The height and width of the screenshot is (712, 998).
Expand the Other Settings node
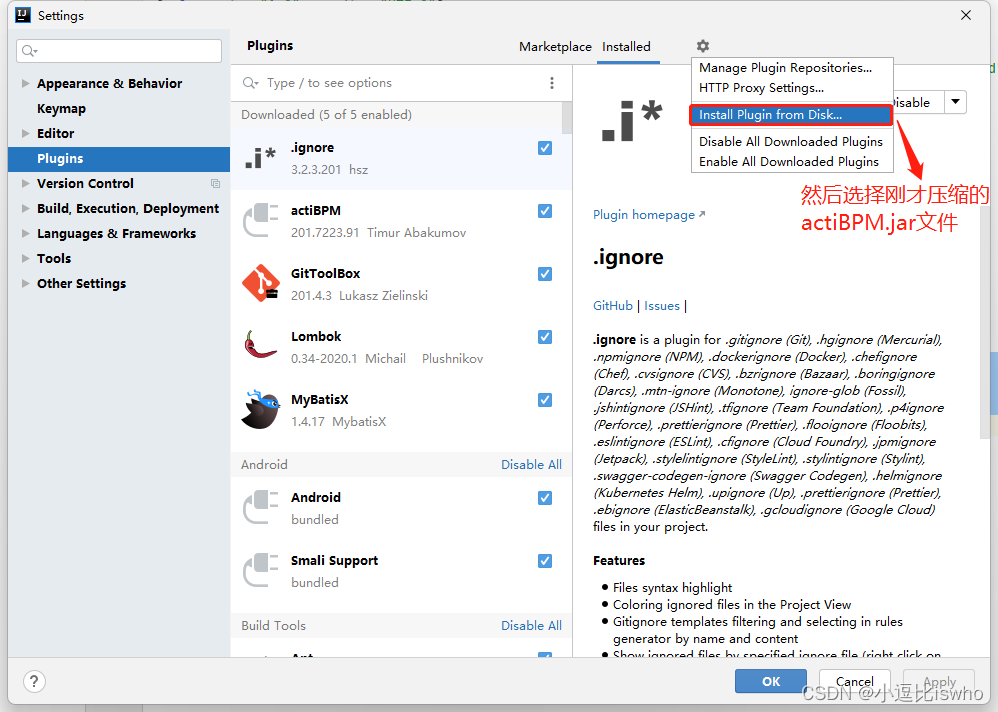click(25, 283)
